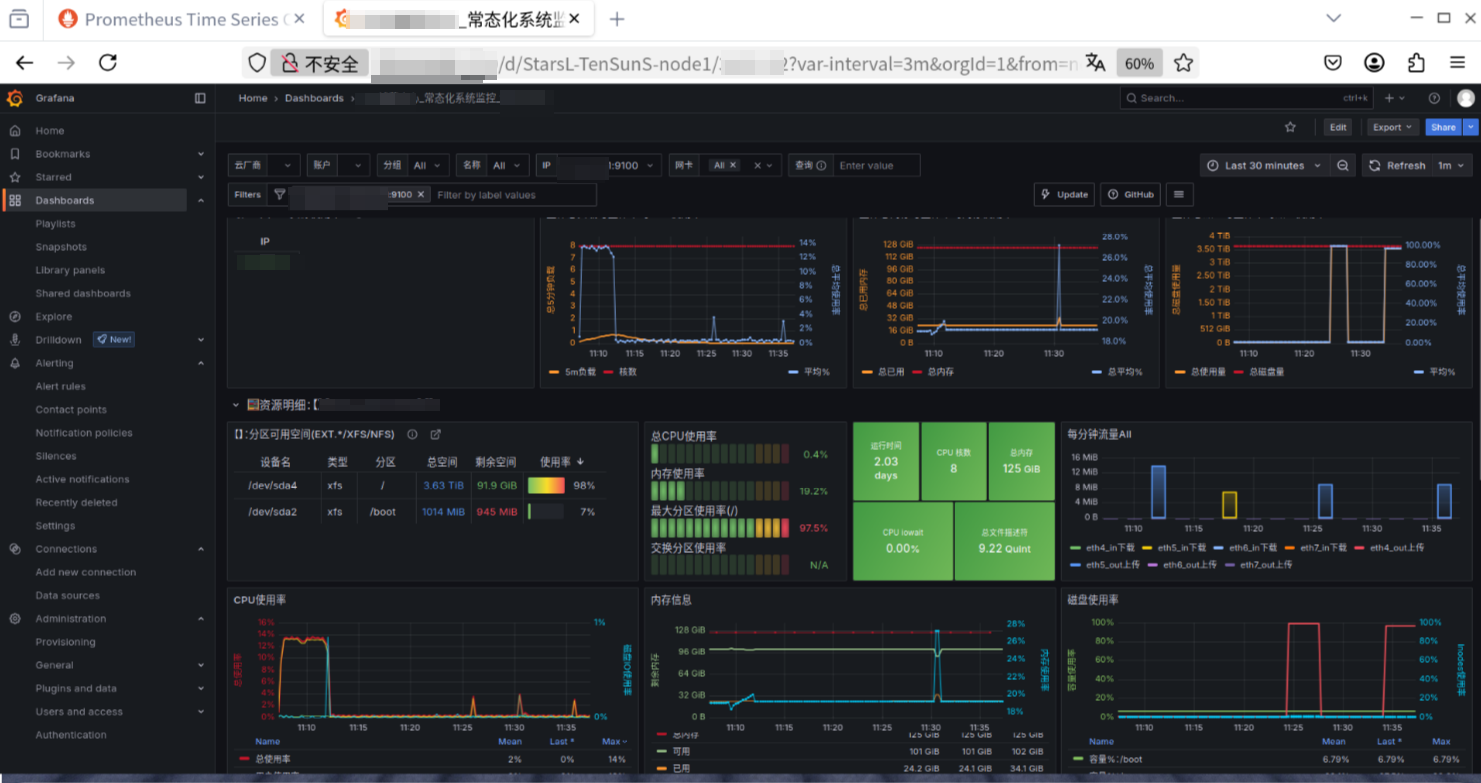Switch to the Prometheus Time Series browser tab
Image resolution: width=1481 pixels, height=783 pixels.
[180, 18]
